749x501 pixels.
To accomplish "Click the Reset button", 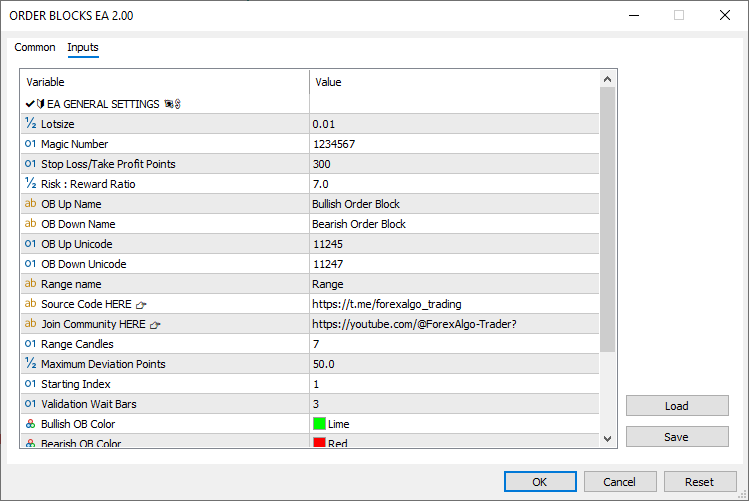I will 699,481.
